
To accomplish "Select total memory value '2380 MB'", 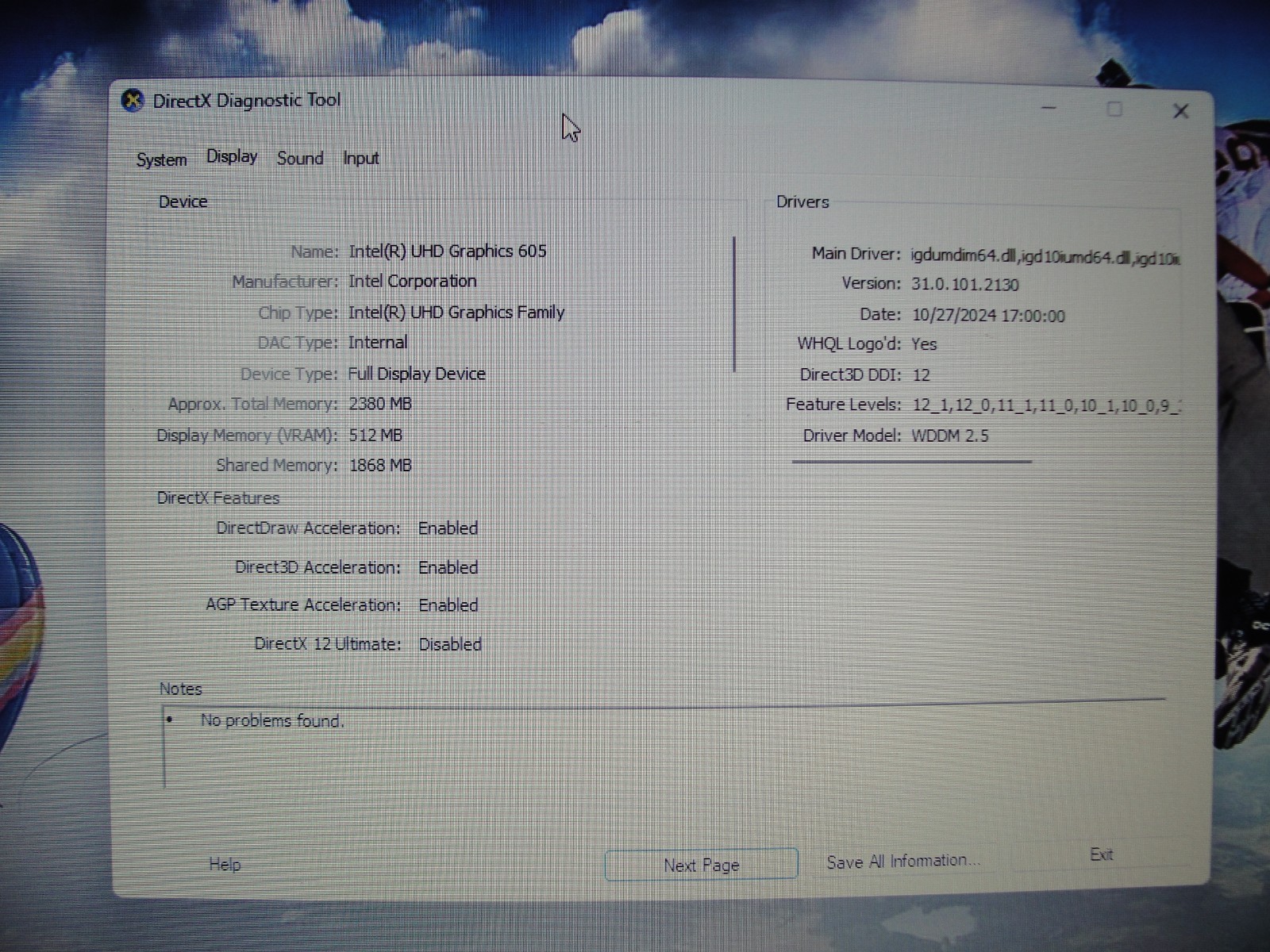I will [380, 404].
